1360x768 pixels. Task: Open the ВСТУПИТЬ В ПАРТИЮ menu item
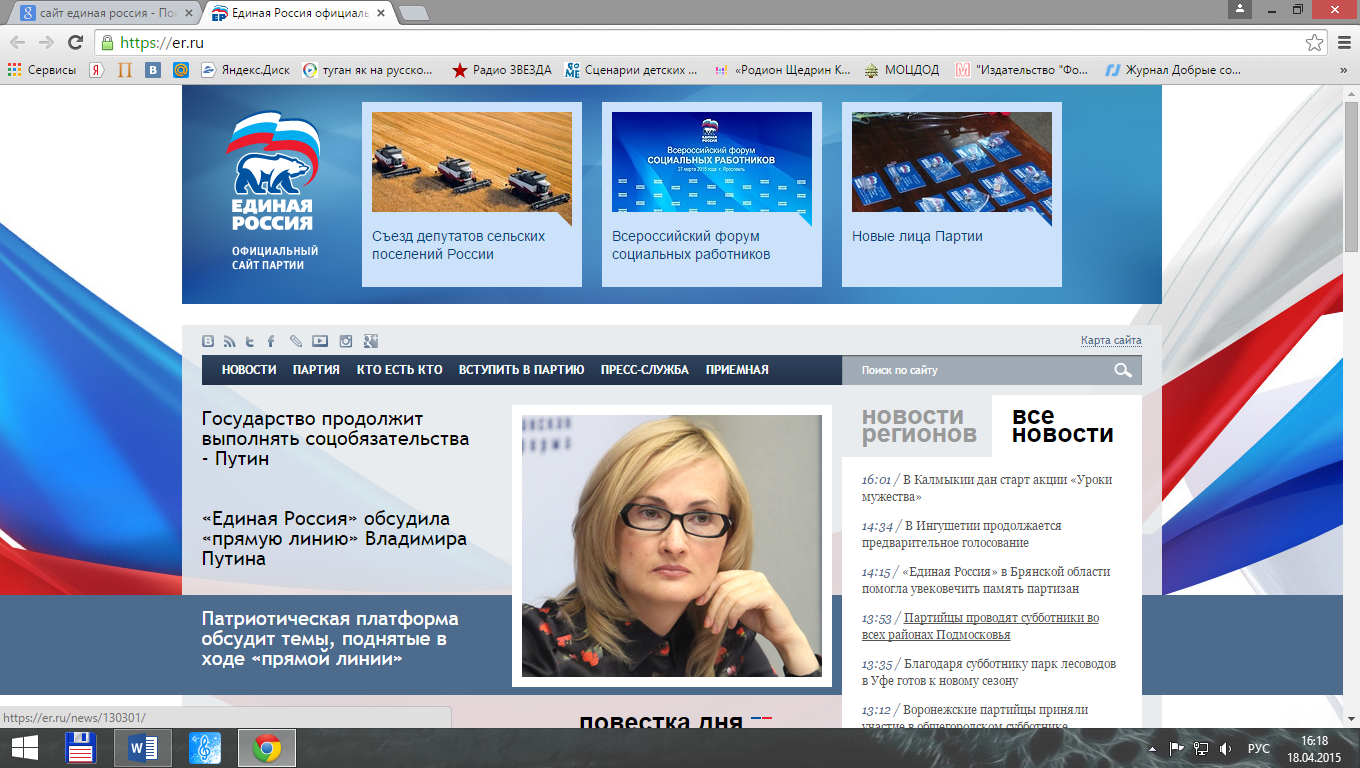coord(521,370)
